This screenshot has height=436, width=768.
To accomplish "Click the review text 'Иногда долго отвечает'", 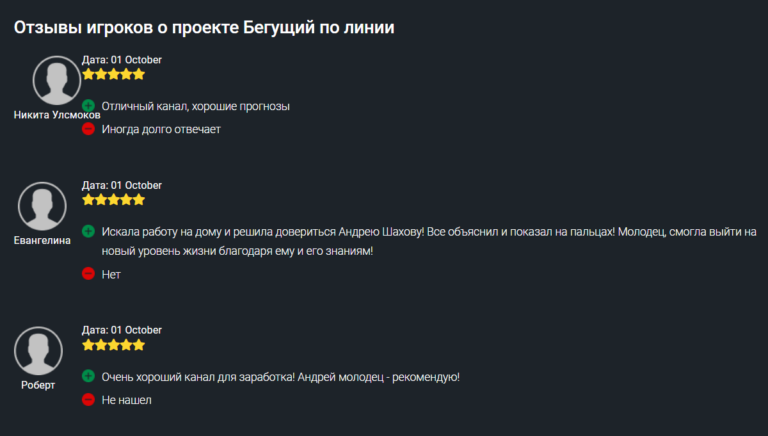I will click(x=160, y=129).
